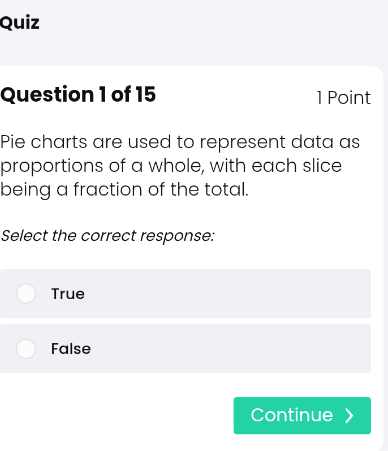Click the line 'being a fraction of the total.'
Image resolution: width=388 pixels, height=451 pixels.
pyautogui.click(x=124, y=190)
